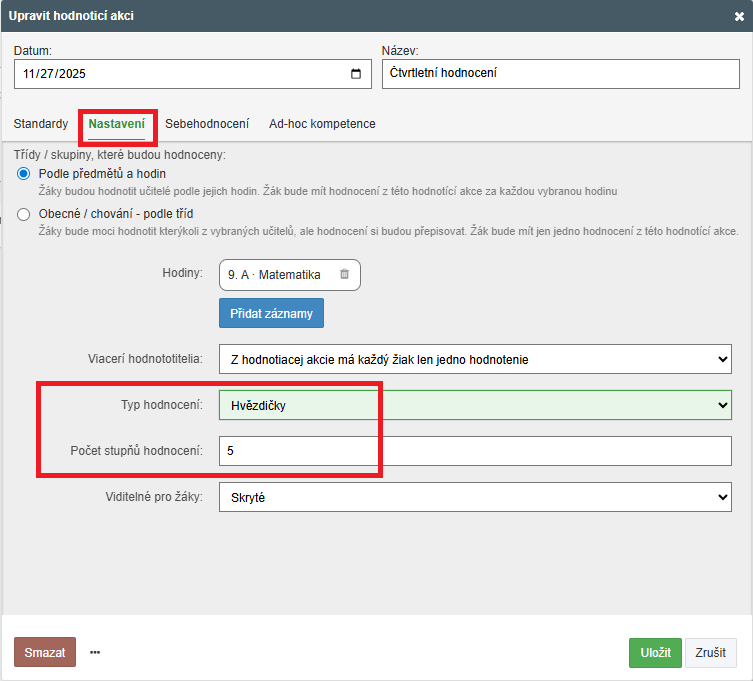Select 'Podle předmětů a hodin' radio option
This screenshot has height=681, width=753.
click(24, 174)
